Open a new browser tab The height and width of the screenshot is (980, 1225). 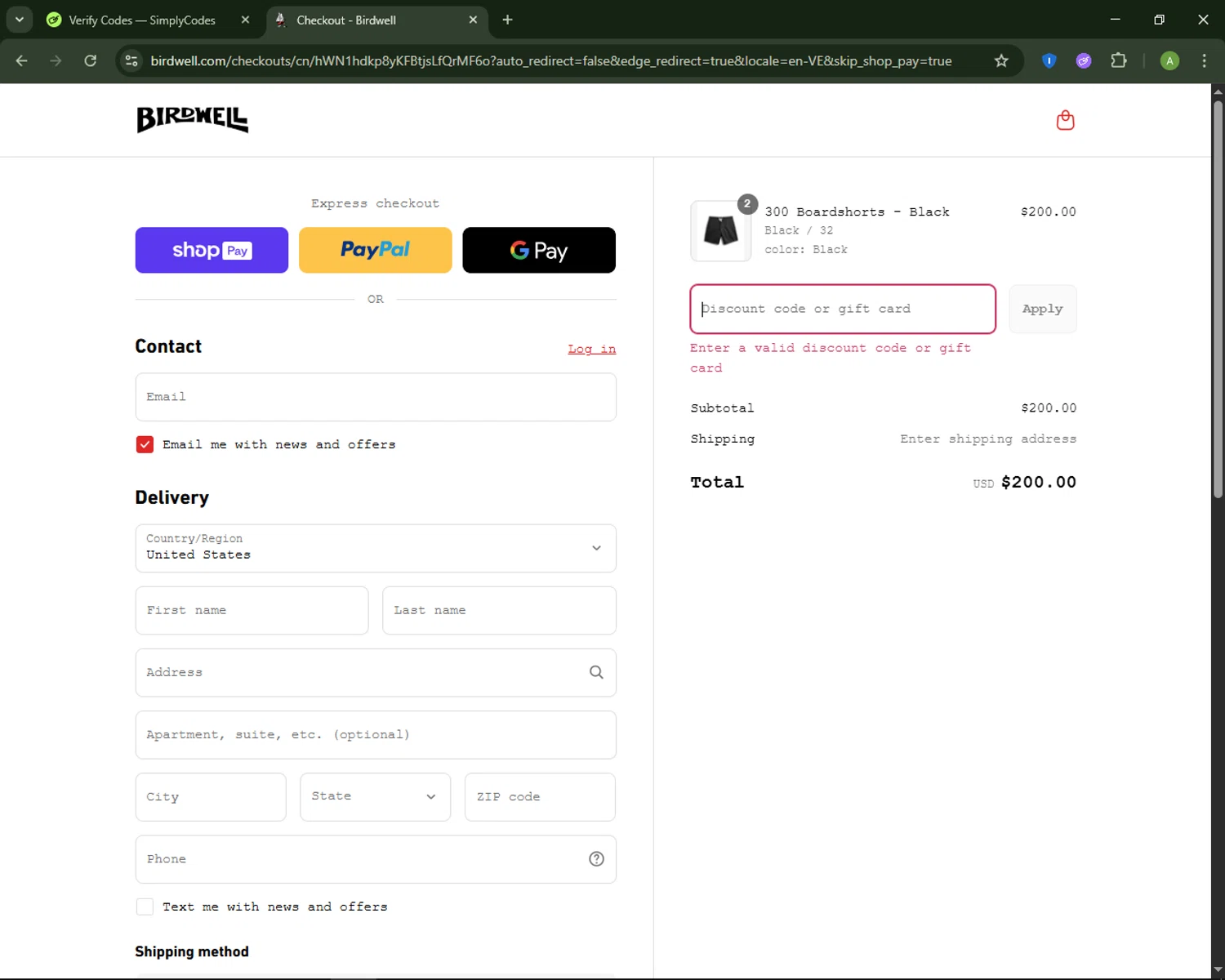click(x=507, y=20)
